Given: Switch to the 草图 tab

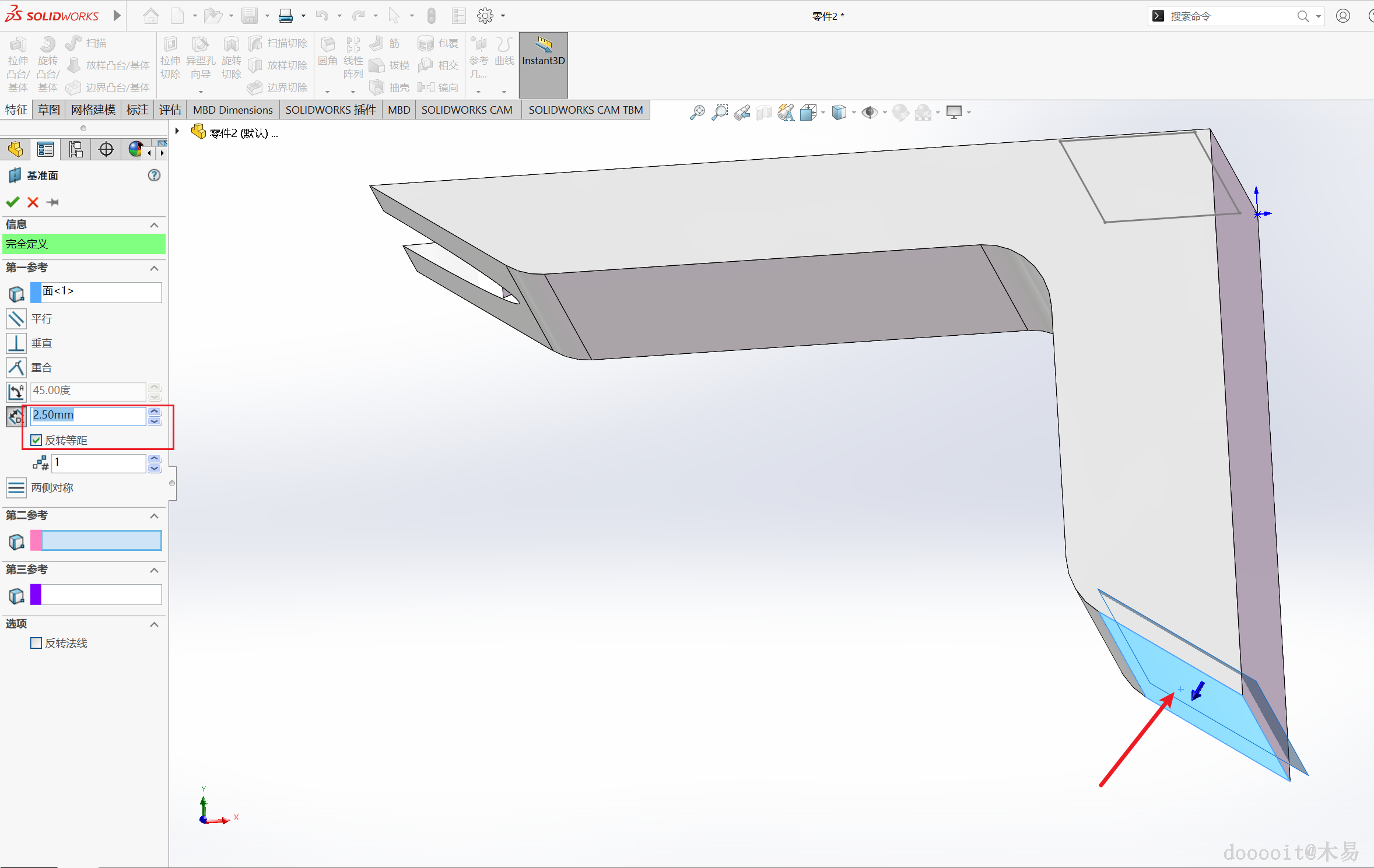Looking at the screenshot, I should [49, 110].
